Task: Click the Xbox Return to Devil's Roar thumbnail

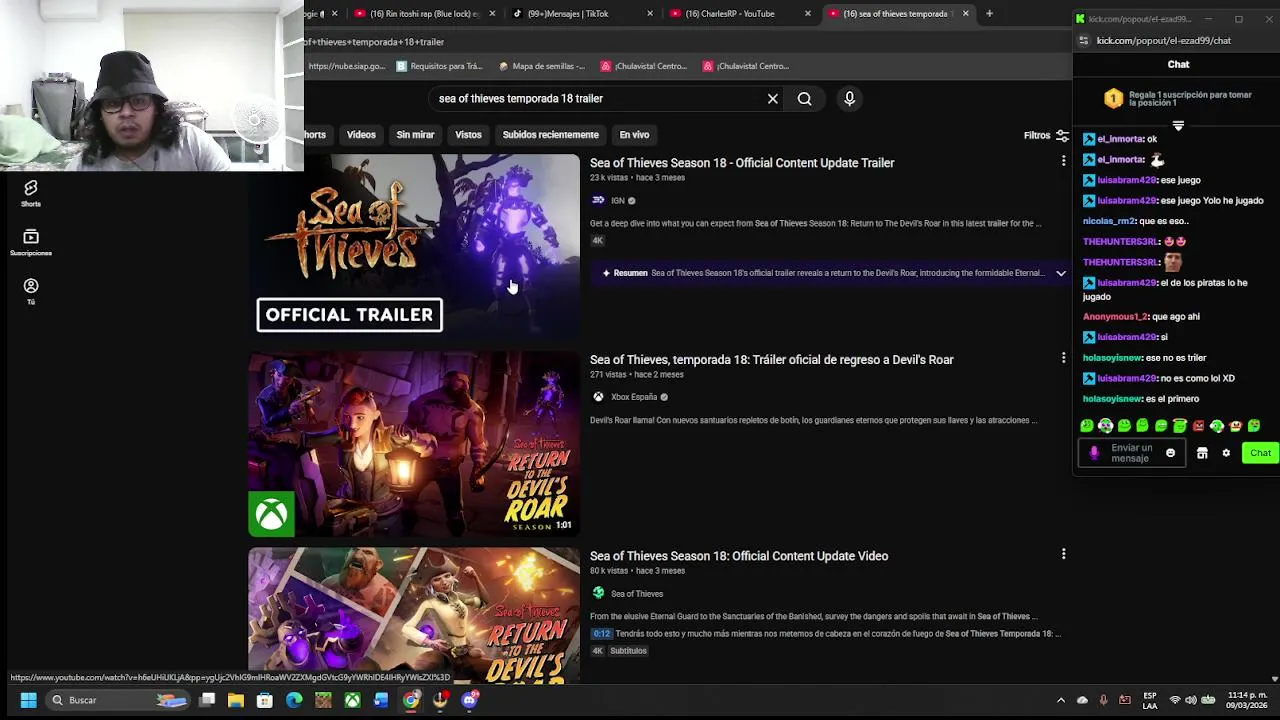Action: pos(414,444)
